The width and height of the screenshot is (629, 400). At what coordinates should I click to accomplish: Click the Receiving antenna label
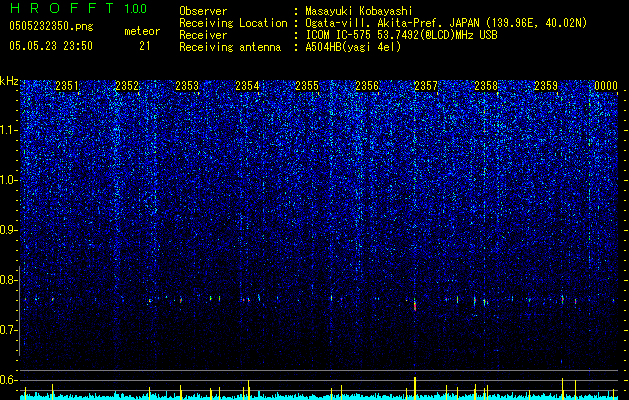230,47
